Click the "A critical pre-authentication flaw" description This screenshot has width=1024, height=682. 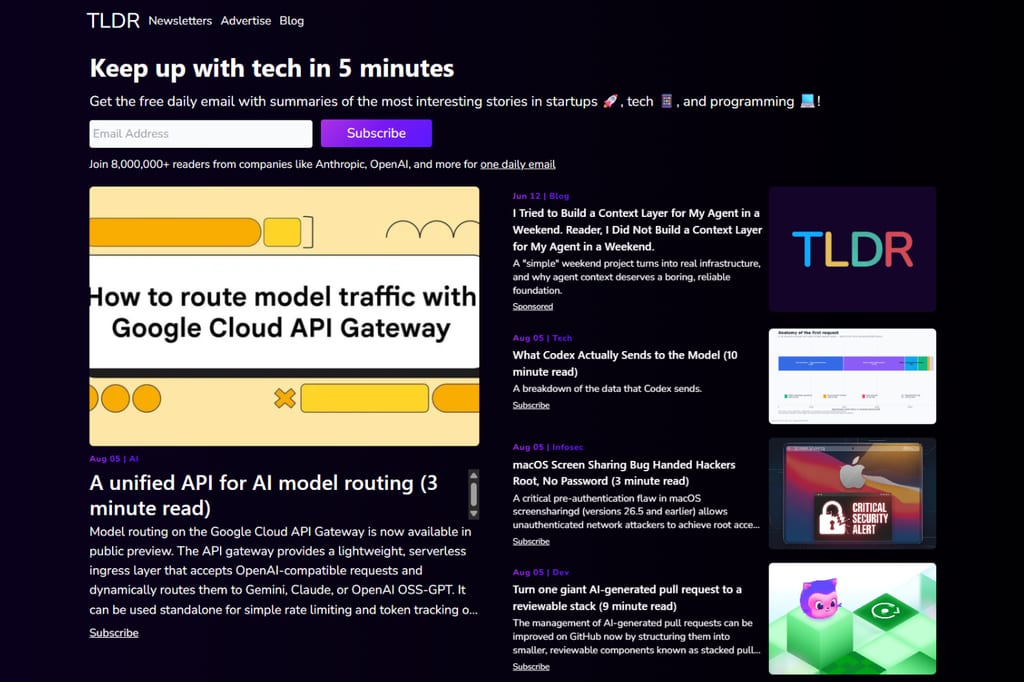tap(636, 512)
